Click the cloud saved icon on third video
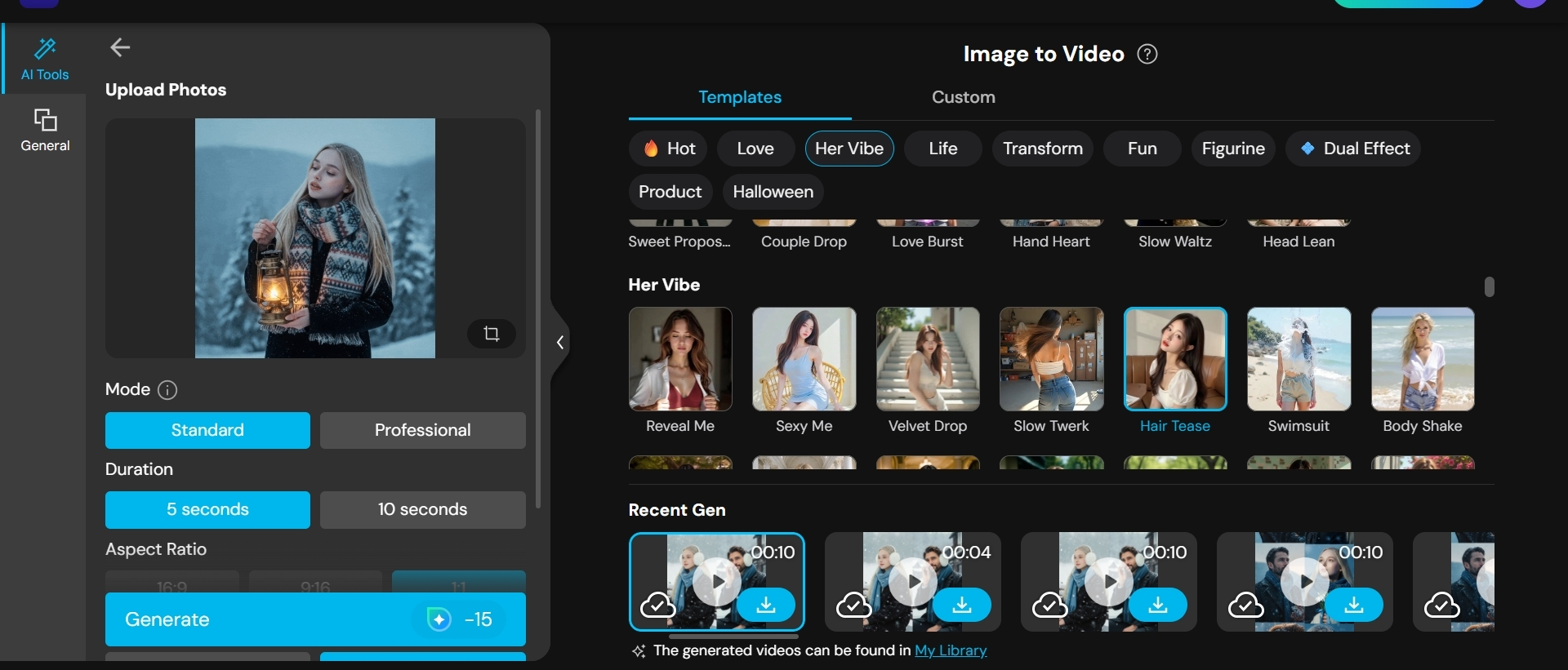The image size is (1568, 670). 1049,606
